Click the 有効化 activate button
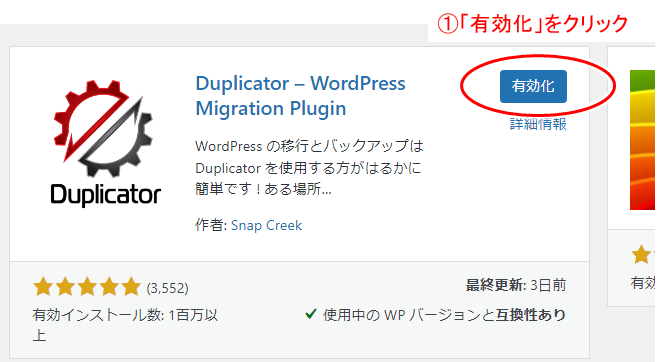 533,86
